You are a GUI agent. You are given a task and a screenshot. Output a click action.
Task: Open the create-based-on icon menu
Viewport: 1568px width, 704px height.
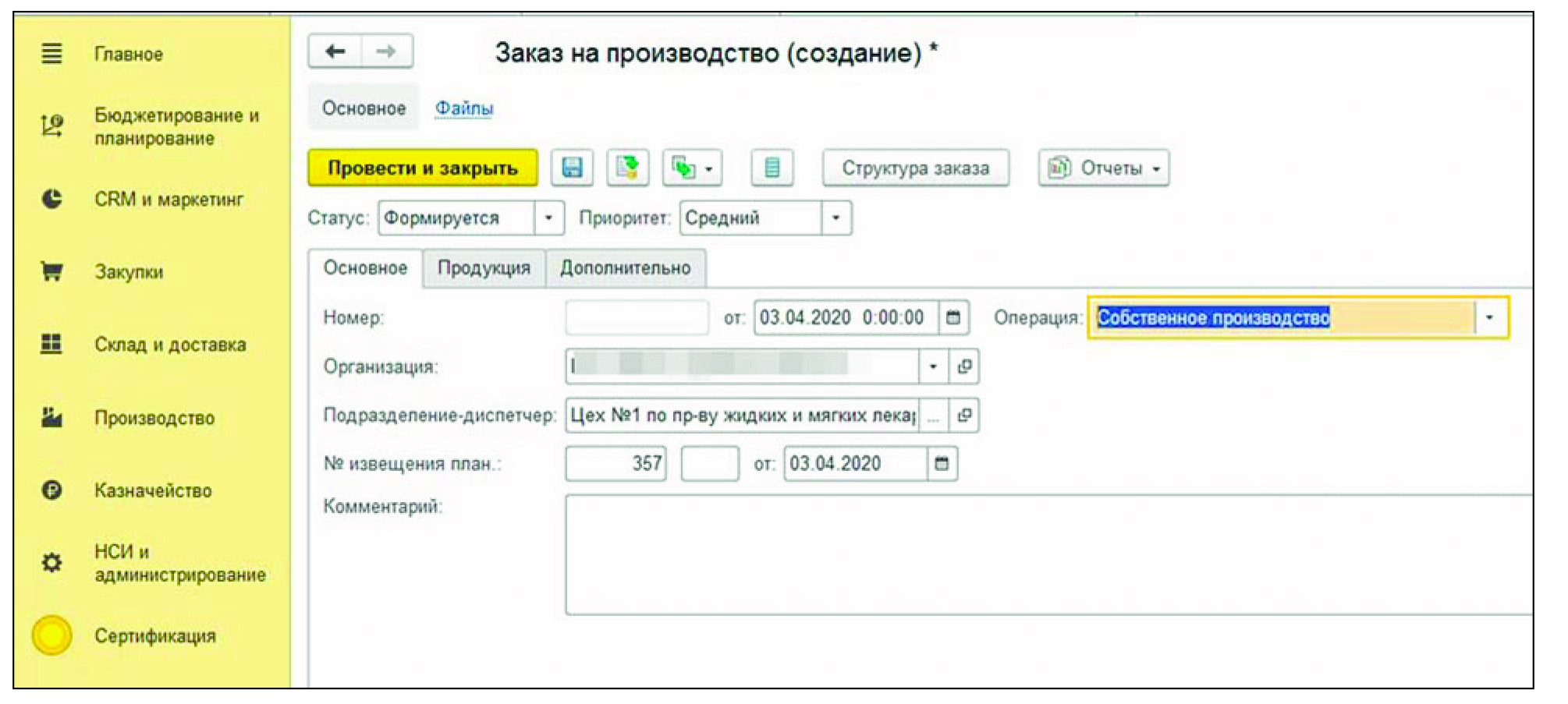[x=692, y=168]
